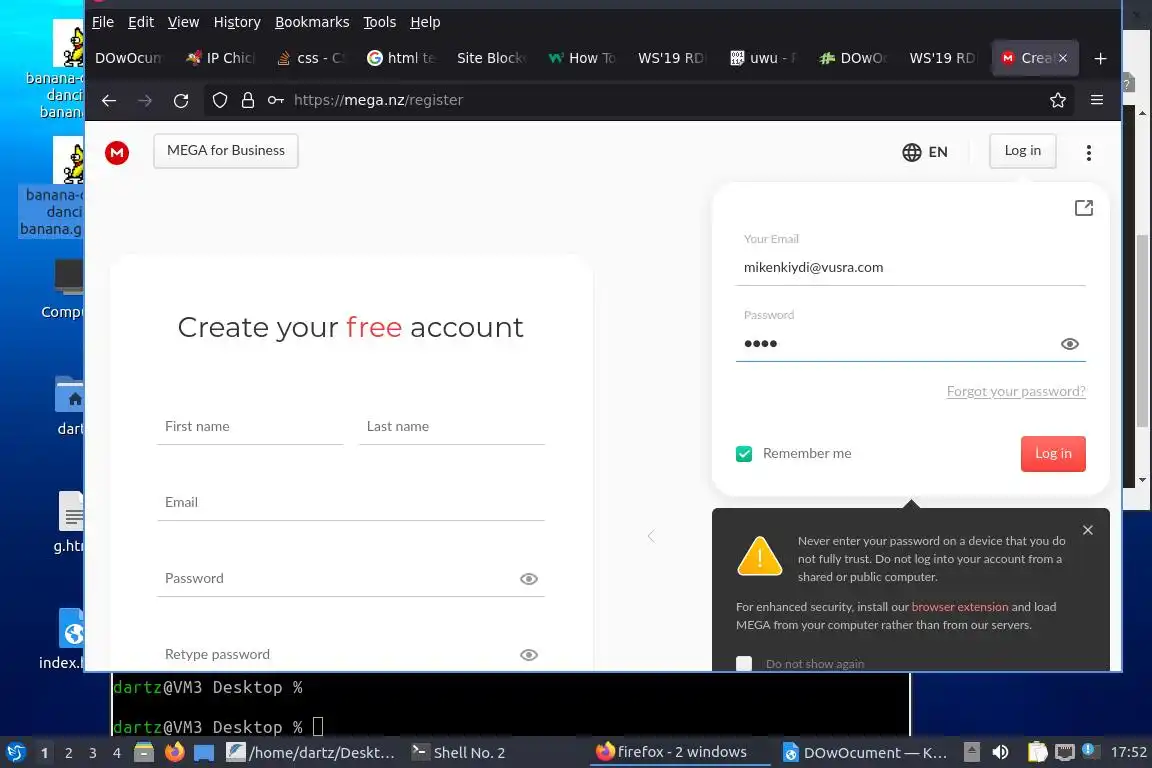
Task: Open the Help menu
Action: point(425,22)
